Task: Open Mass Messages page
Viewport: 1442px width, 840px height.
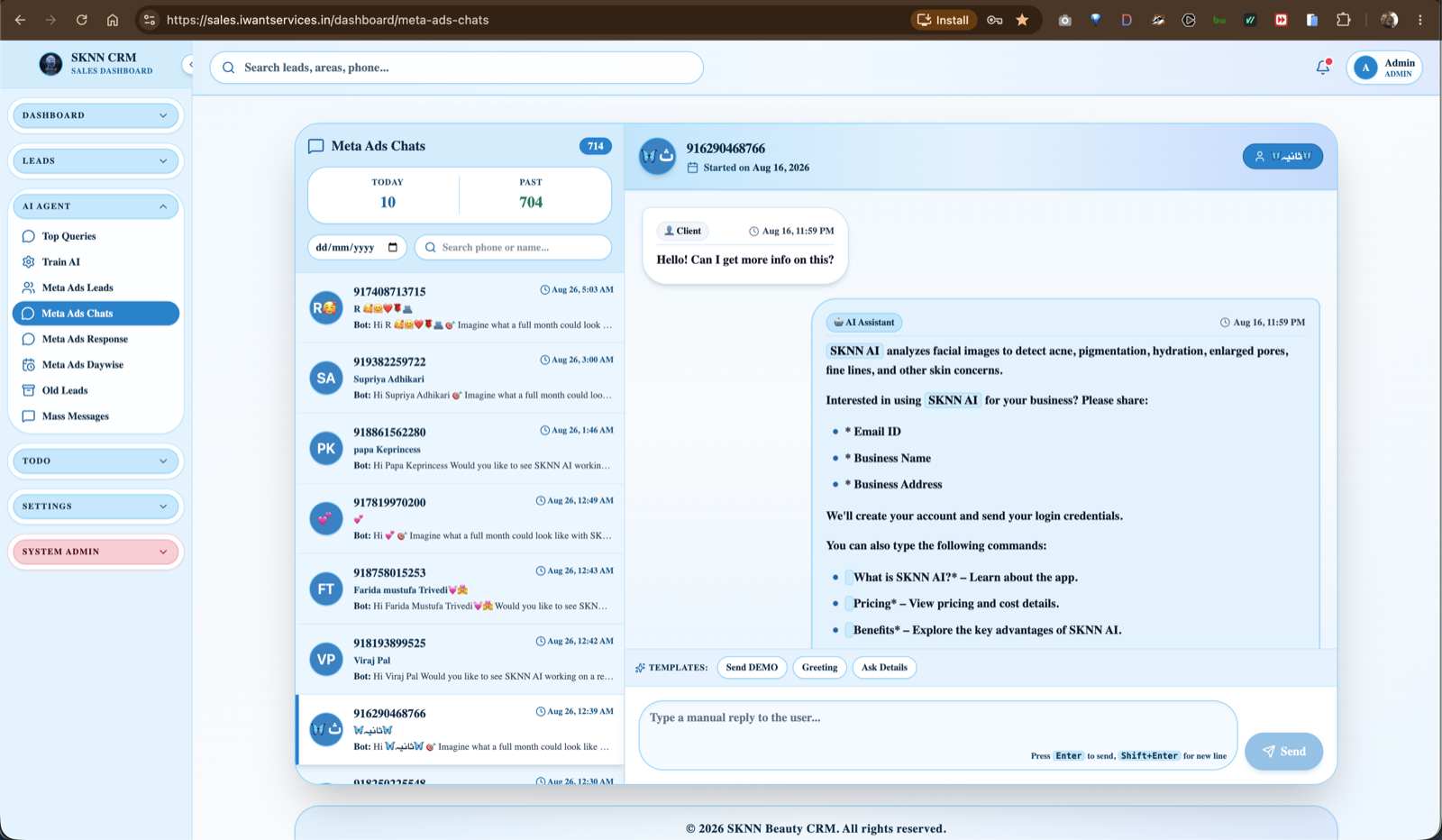Action: tap(96, 416)
